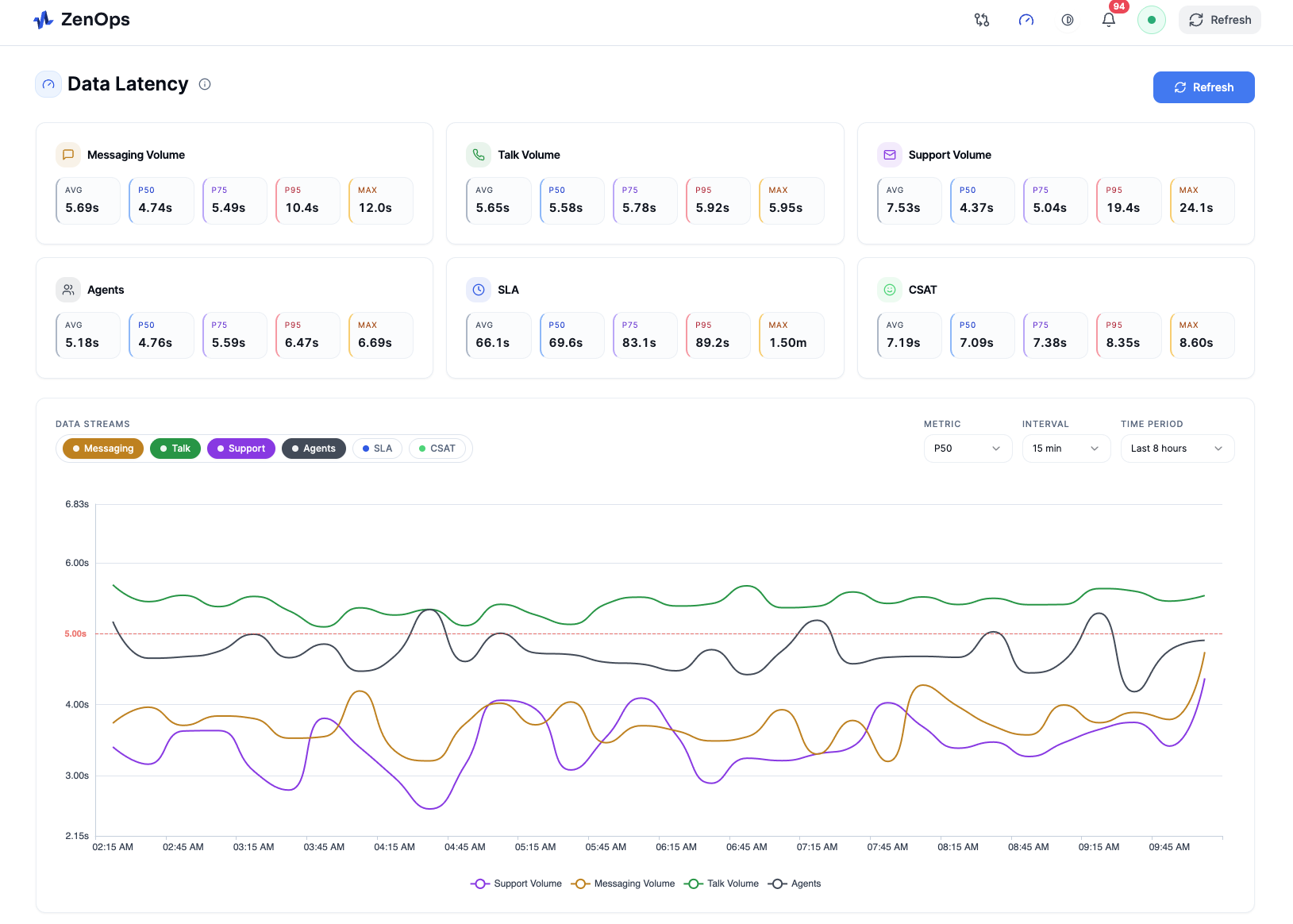Click Support Volume legend entry
The width and height of the screenshot is (1293, 924).
(x=516, y=884)
